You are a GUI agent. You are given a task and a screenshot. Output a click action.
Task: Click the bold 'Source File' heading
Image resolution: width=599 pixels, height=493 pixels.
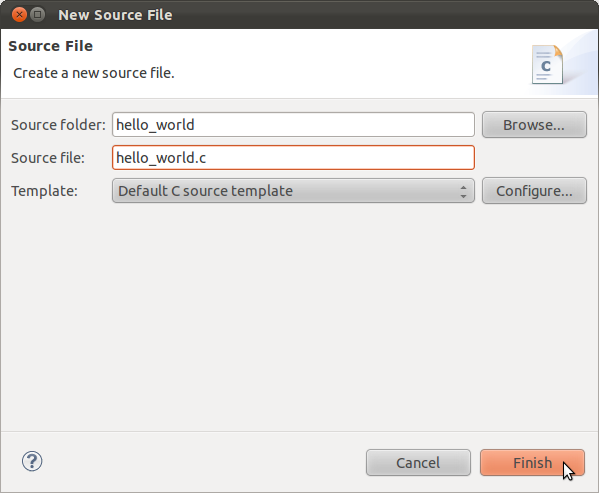coord(50,46)
